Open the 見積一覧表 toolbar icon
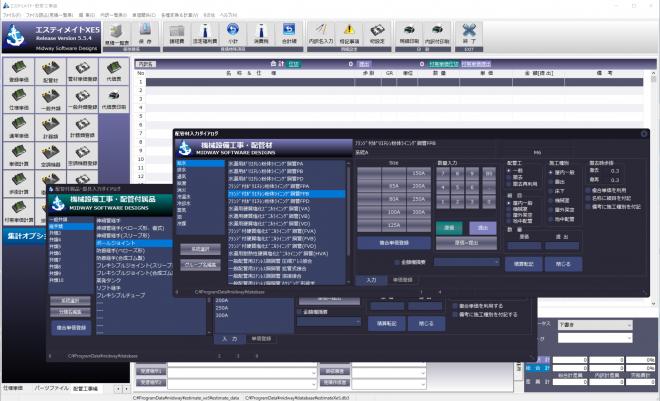Screen dimensions: 660x401 pyautogui.click(x=117, y=34)
